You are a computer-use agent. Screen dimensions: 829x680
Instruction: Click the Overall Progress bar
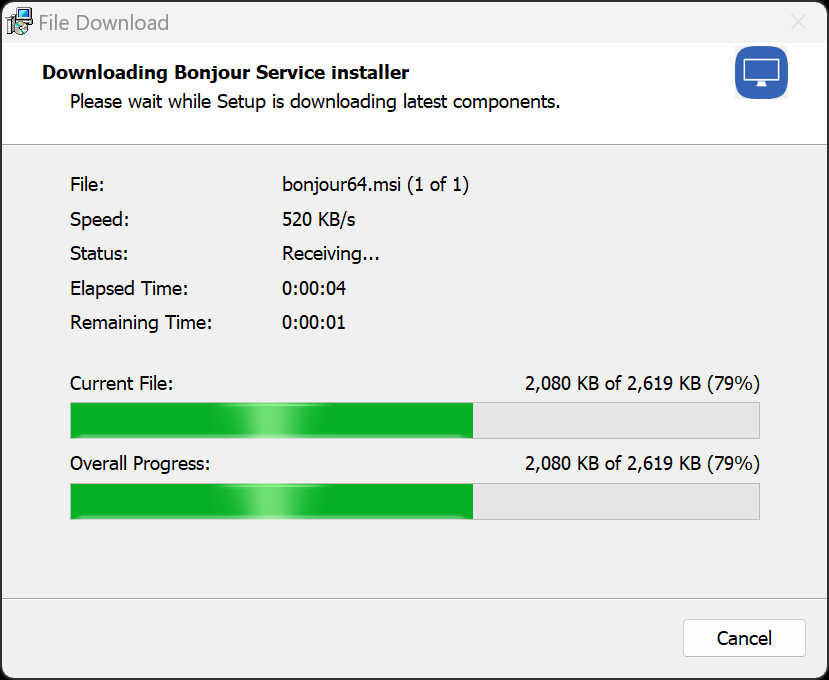(x=415, y=501)
